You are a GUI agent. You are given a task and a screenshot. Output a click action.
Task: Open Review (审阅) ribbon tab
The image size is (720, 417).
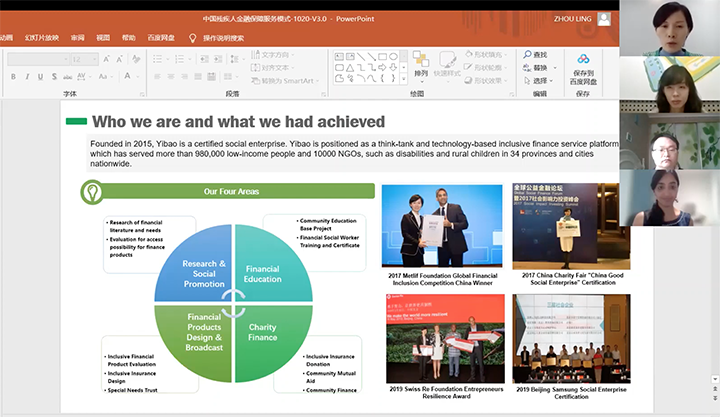coord(78,38)
